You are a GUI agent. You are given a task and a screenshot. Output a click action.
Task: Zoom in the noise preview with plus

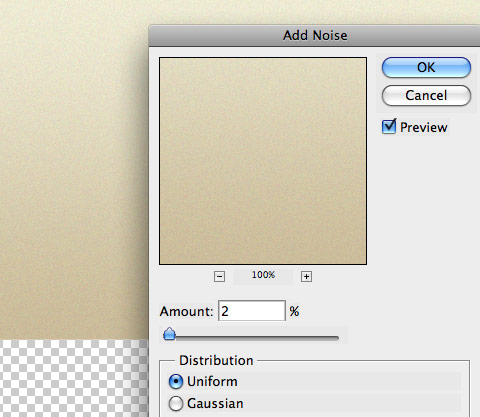click(x=306, y=276)
